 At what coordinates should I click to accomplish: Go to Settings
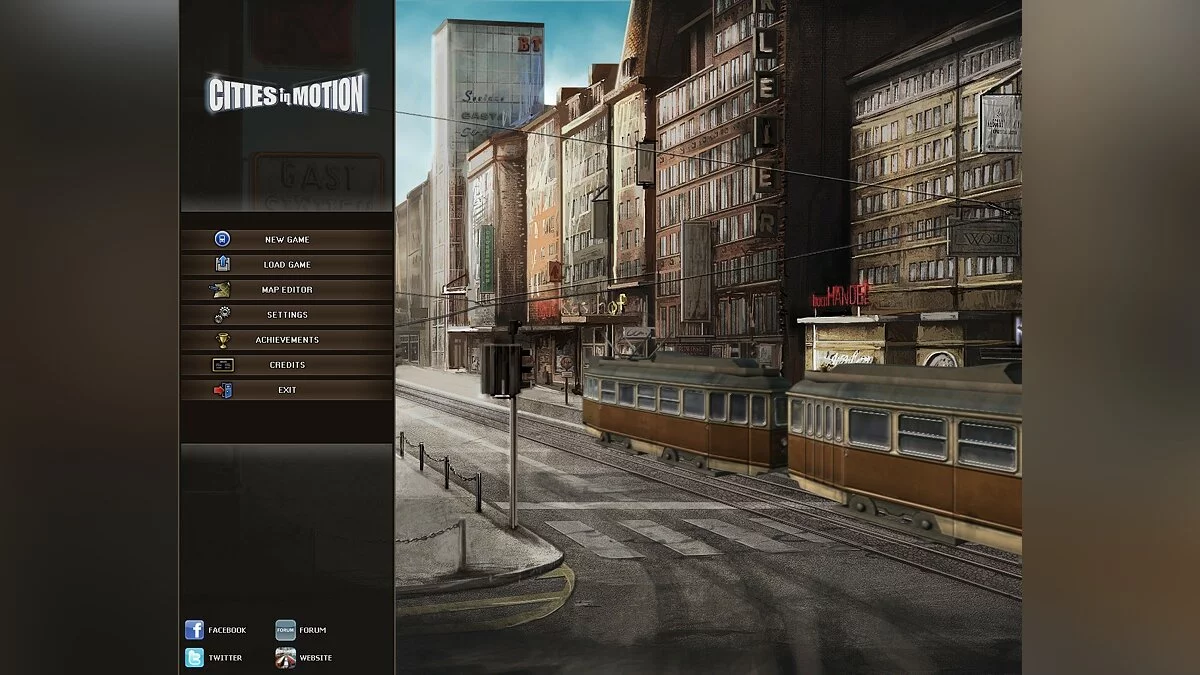[x=287, y=314]
